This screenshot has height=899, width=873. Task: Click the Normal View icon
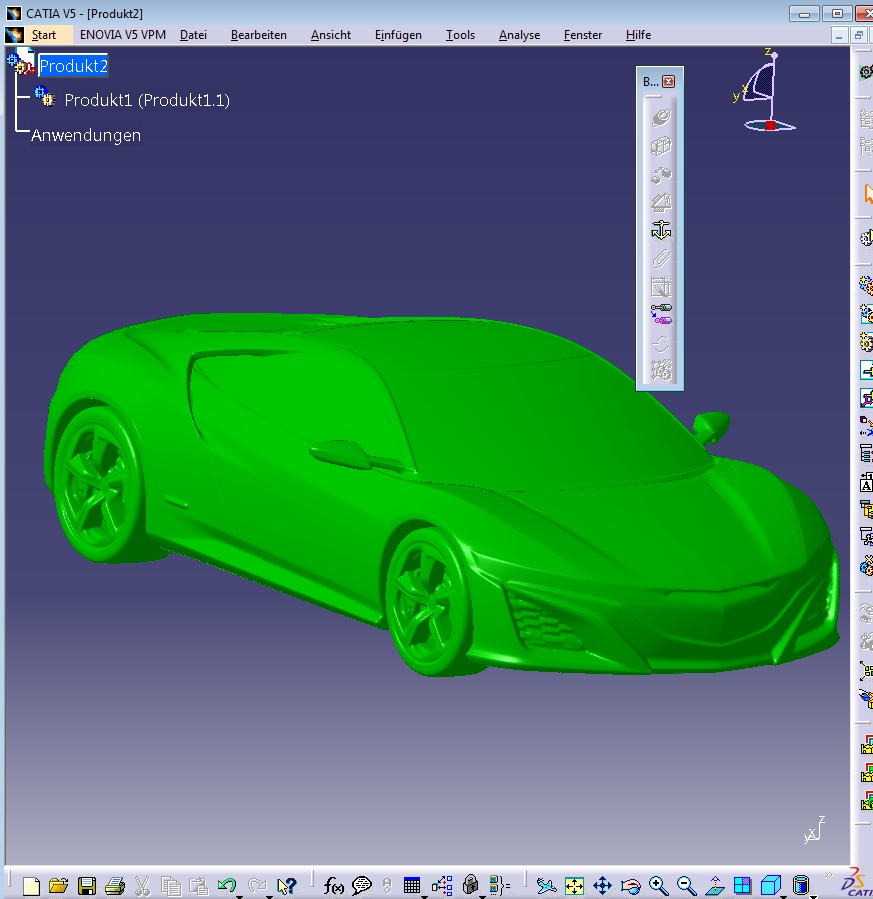[715, 886]
